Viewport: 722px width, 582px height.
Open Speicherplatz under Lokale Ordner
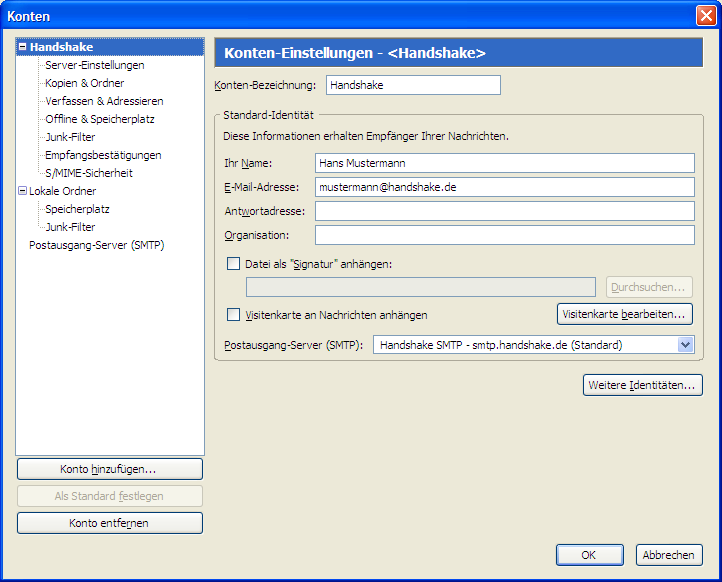point(77,209)
